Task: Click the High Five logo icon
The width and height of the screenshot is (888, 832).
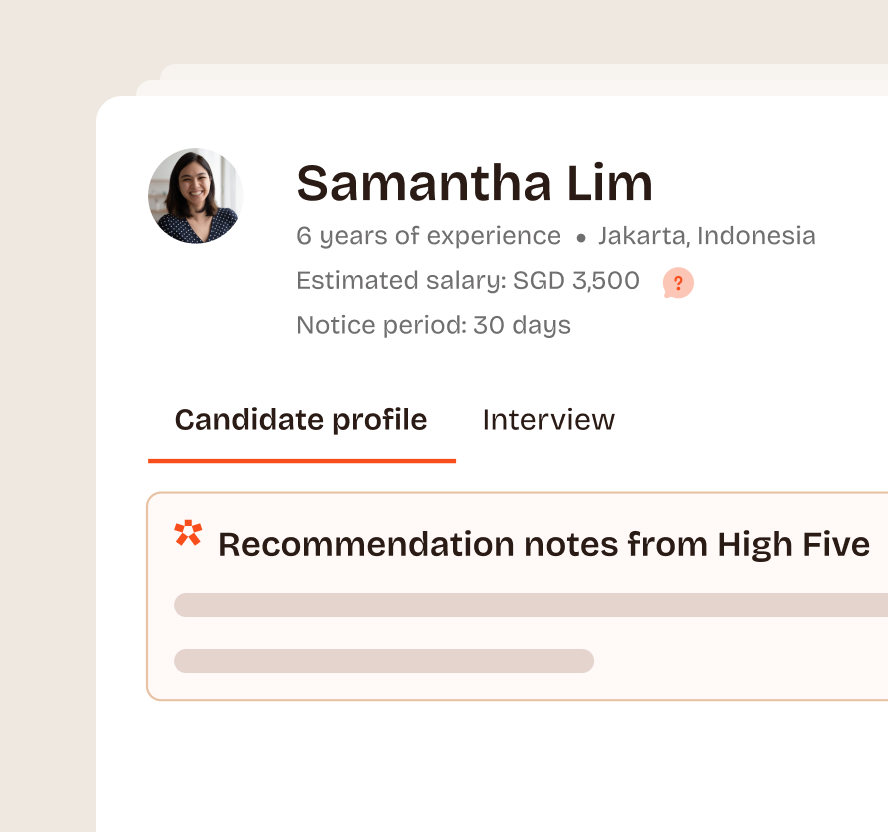Action: (188, 534)
